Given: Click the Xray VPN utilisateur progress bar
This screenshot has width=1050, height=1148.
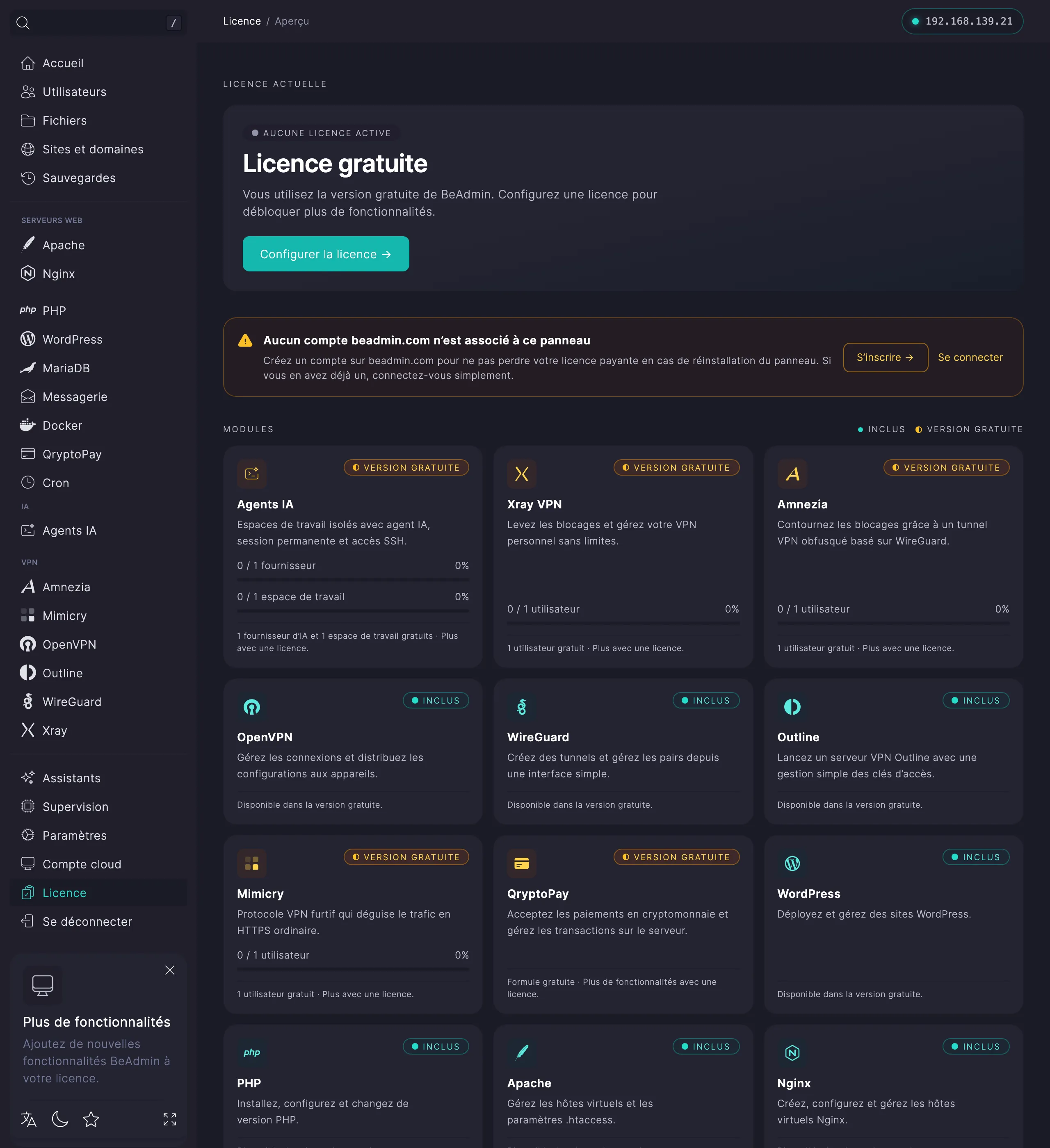Looking at the screenshot, I should click(x=623, y=623).
